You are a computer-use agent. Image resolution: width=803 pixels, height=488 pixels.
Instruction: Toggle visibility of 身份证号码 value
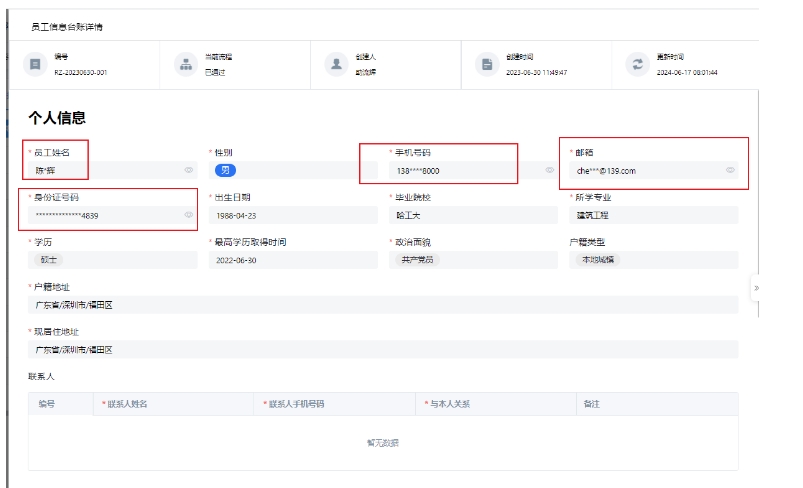pyautogui.click(x=189, y=215)
